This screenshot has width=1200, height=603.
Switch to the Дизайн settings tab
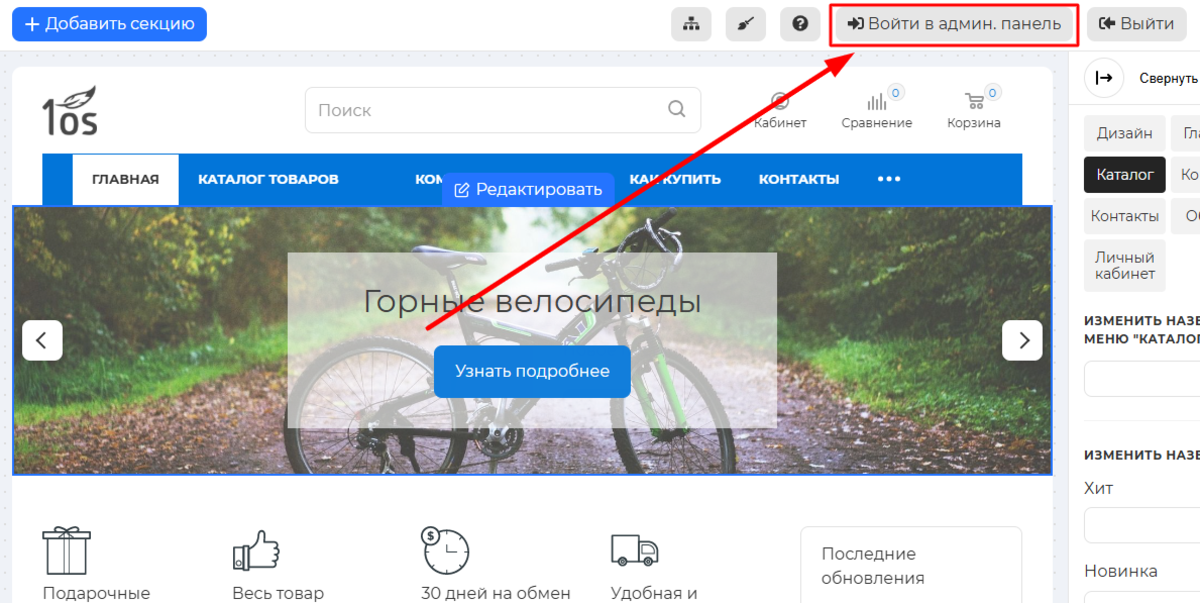point(1124,133)
